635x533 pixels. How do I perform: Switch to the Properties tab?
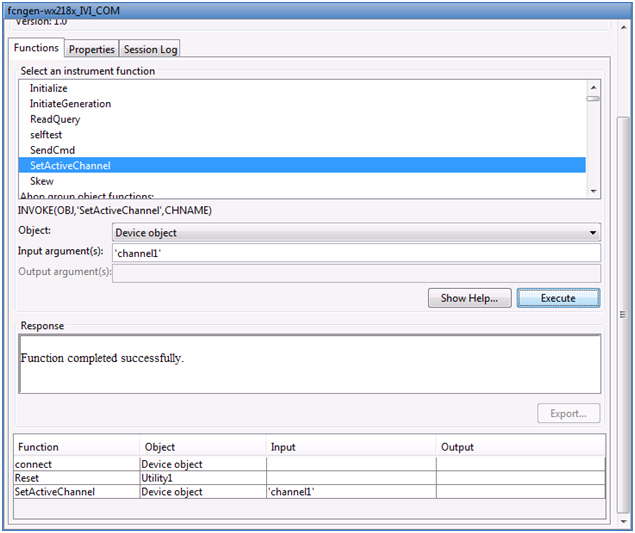click(92, 49)
